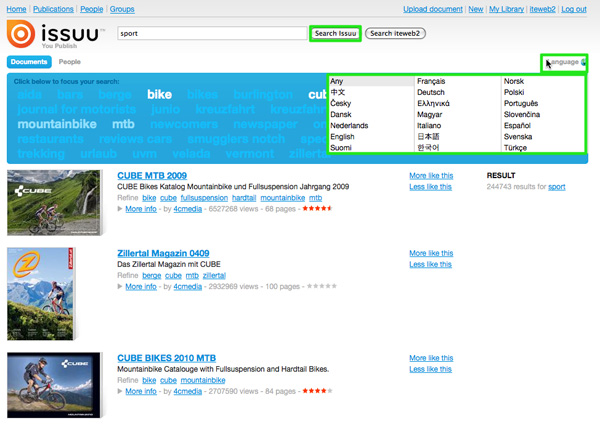Open Publications link
This screenshot has height=429, width=600.
(x=53, y=9)
